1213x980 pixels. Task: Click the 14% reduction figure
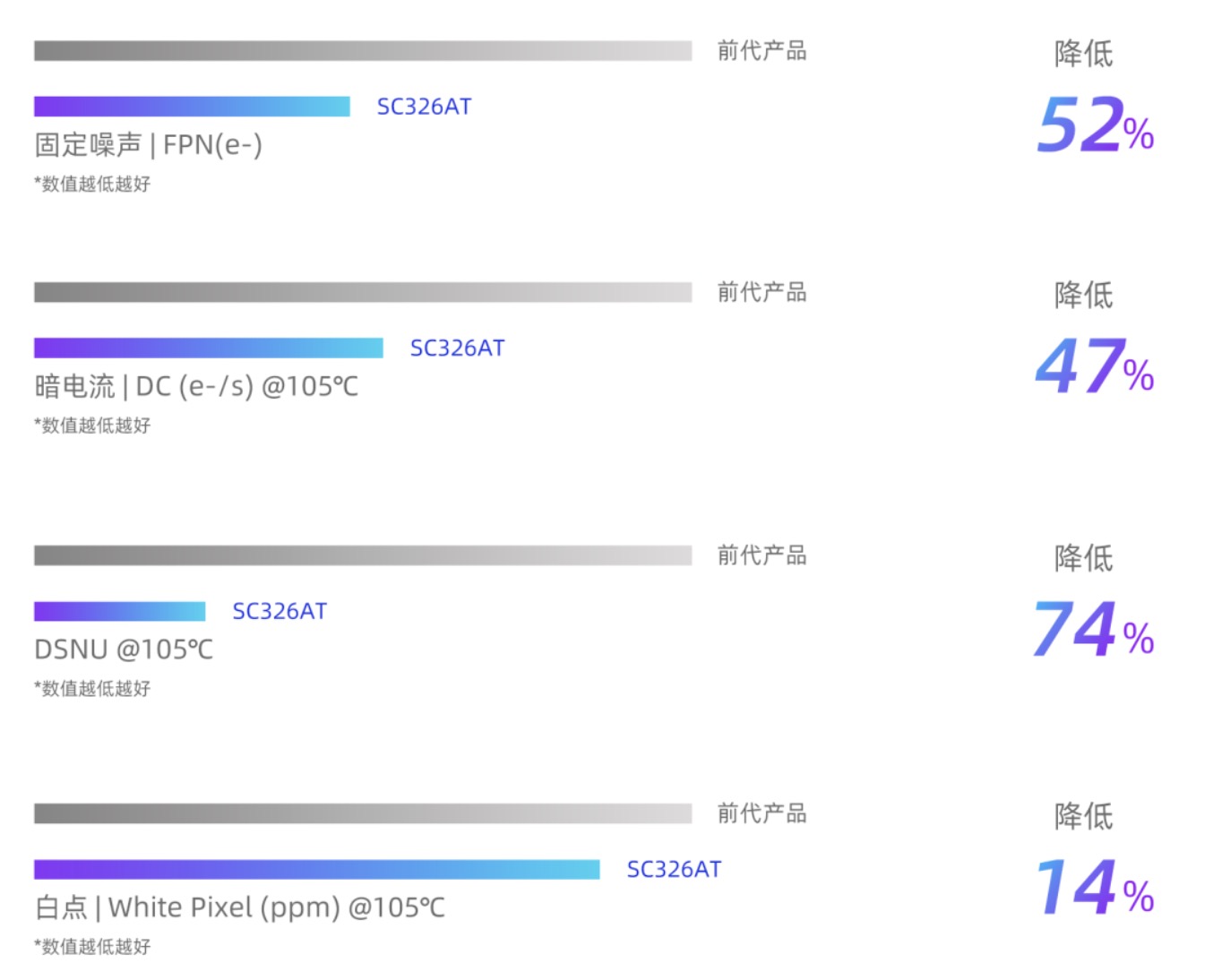pyautogui.click(x=1095, y=888)
